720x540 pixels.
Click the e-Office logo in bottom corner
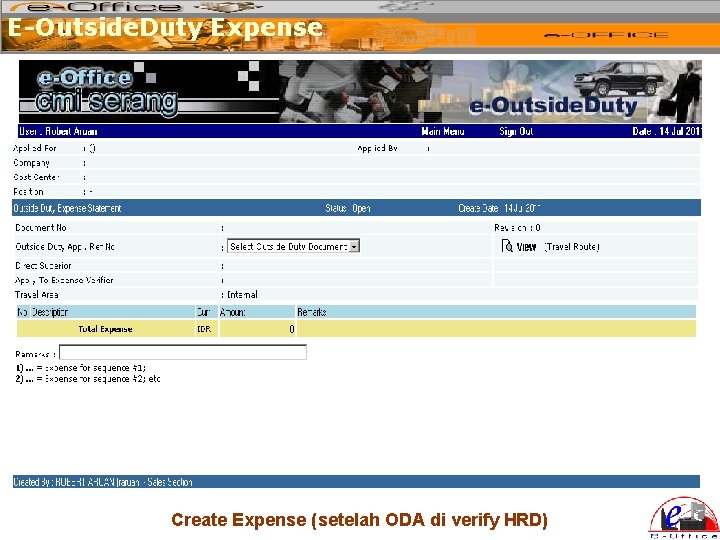point(684,518)
